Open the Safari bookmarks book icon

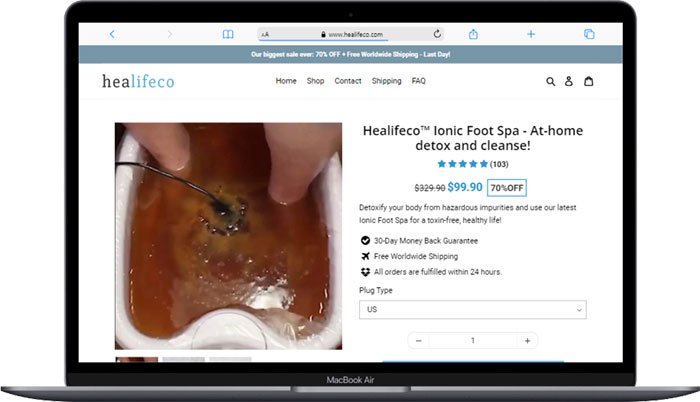coord(228,34)
